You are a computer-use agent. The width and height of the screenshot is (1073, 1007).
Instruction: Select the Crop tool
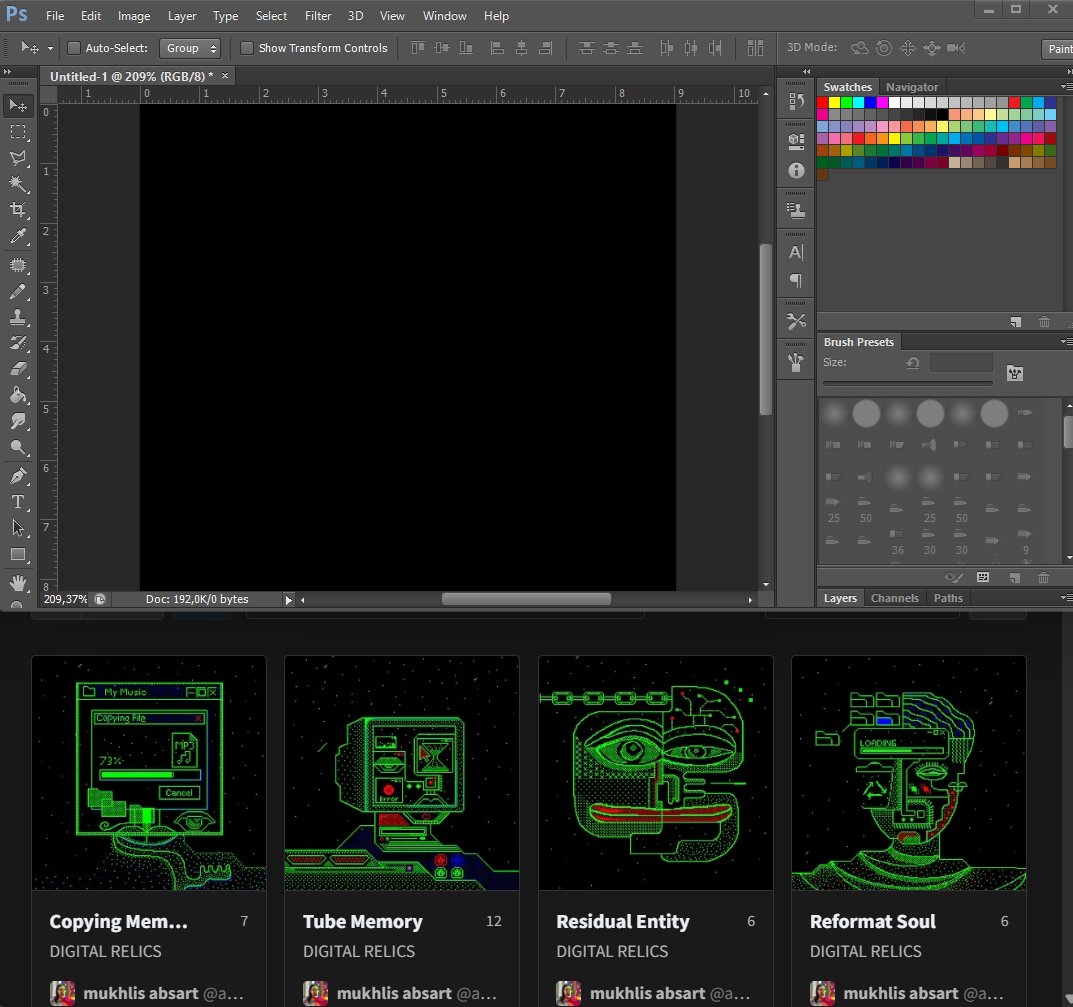18,210
